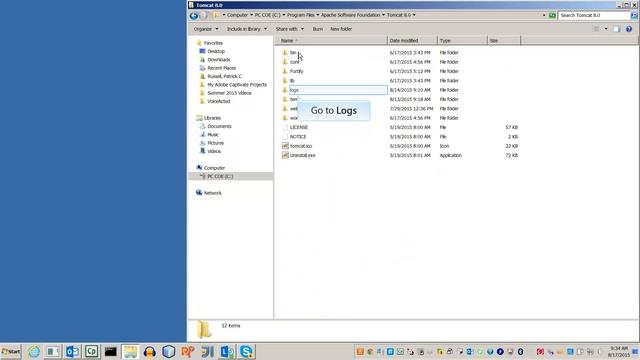The image size is (640, 360).
Task: Launch the orange RP taskbar app
Action: tap(188, 351)
